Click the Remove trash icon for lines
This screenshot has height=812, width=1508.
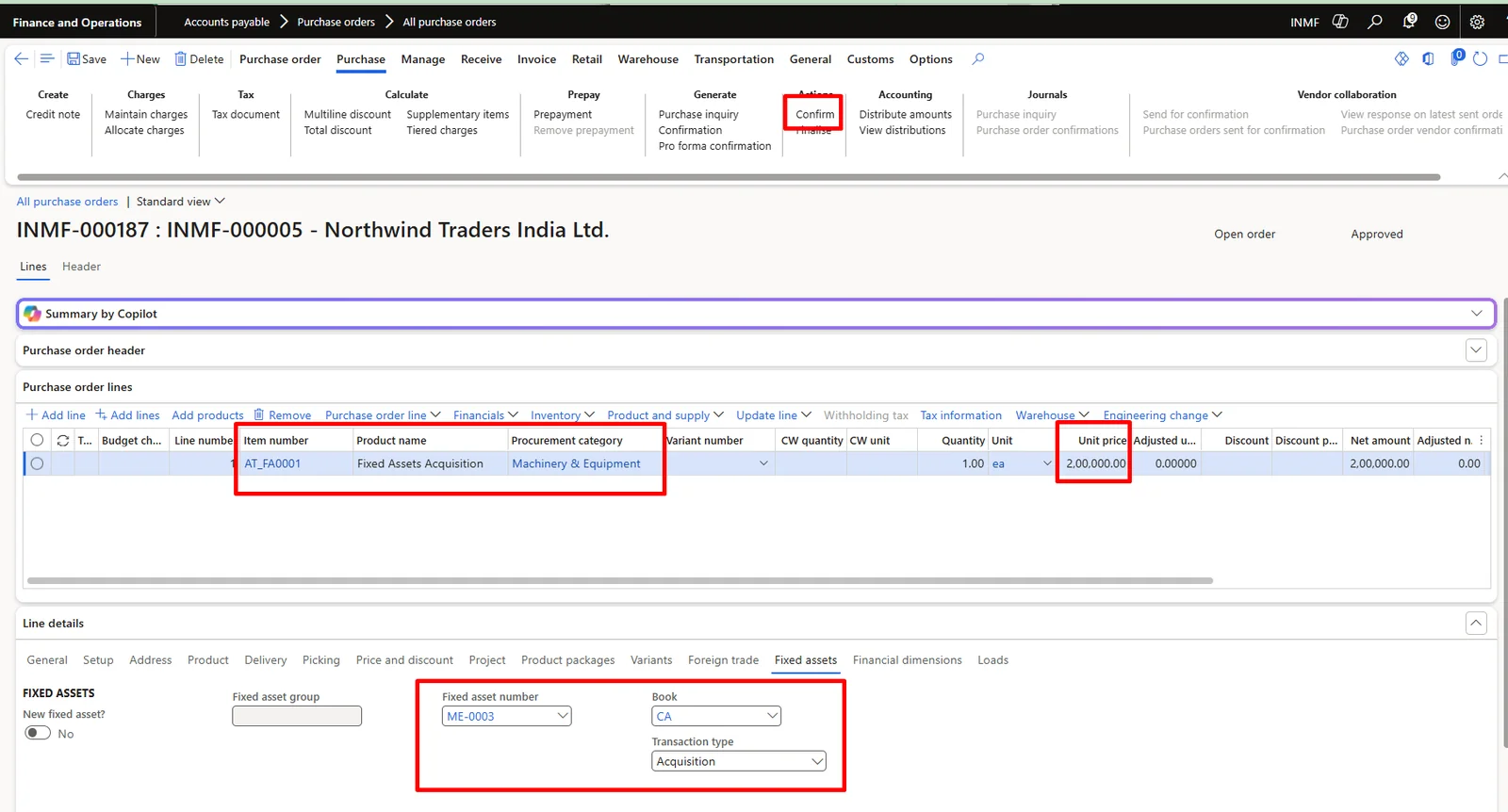(x=258, y=415)
